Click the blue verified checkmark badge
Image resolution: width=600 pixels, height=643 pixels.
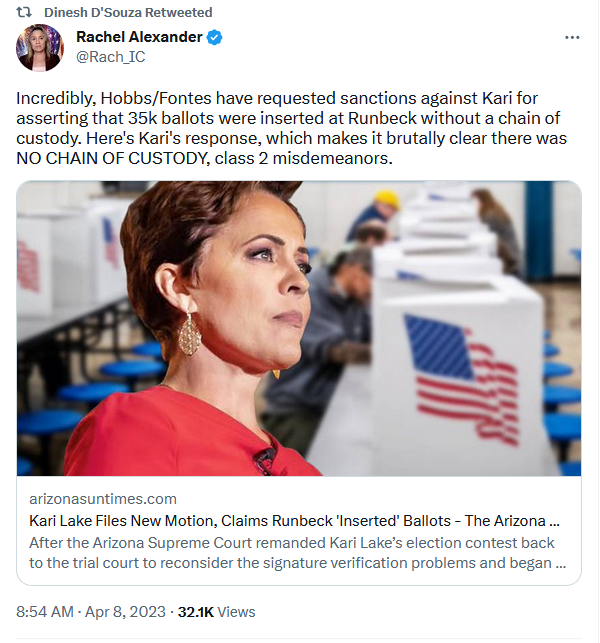(214, 37)
